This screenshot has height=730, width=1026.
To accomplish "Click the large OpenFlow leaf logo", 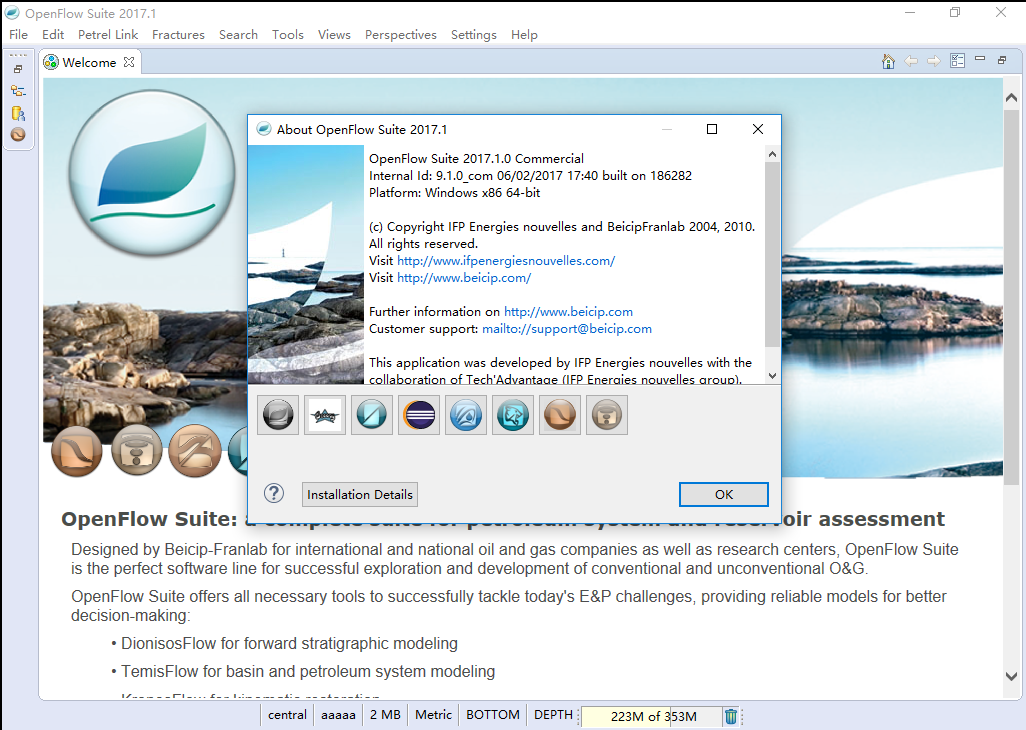I will 152,173.
